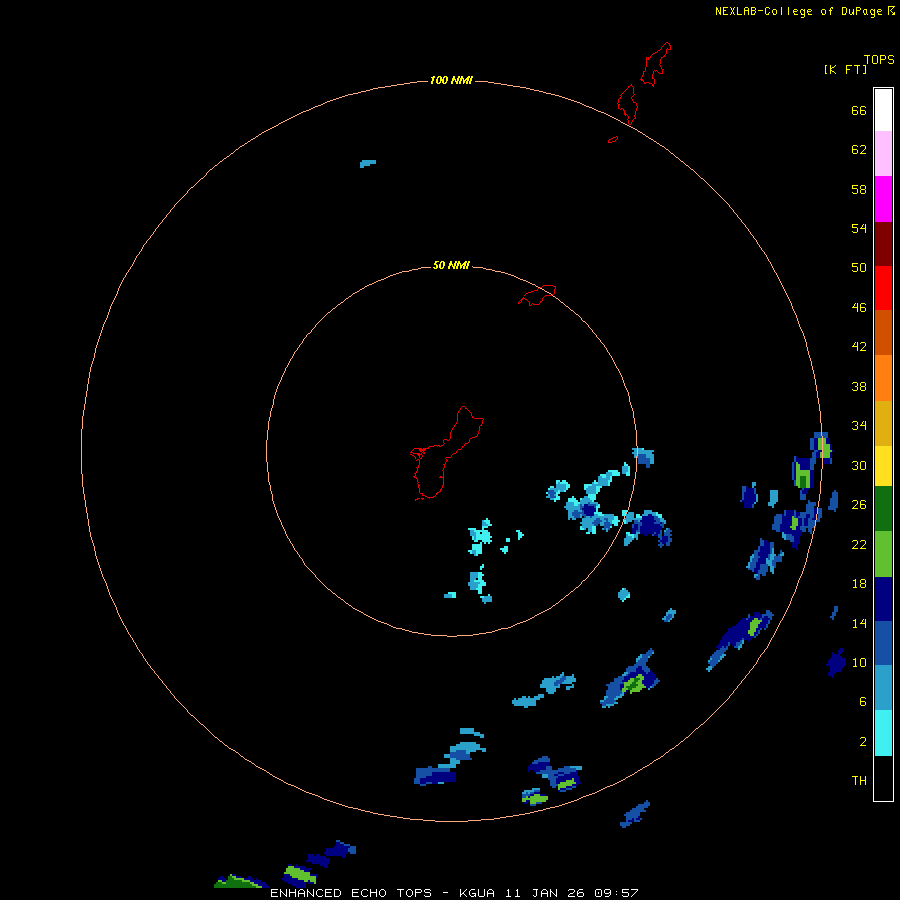Click the navy blue legend swatch

point(883,599)
